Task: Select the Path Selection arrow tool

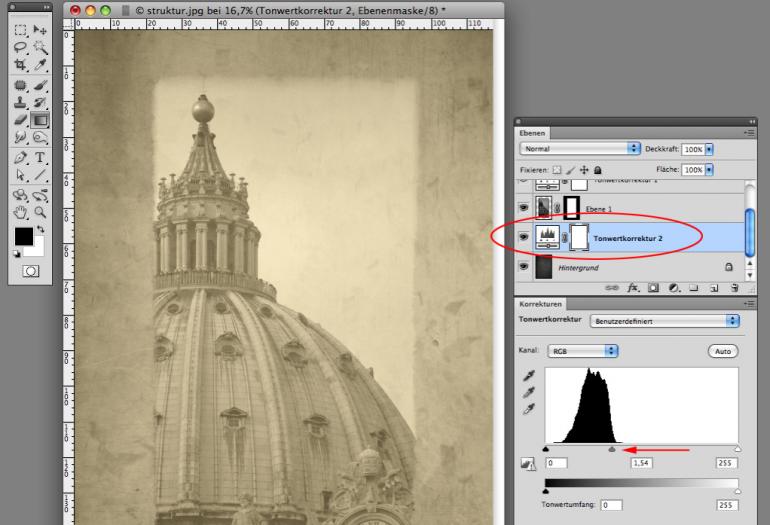Action: pos(20,174)
